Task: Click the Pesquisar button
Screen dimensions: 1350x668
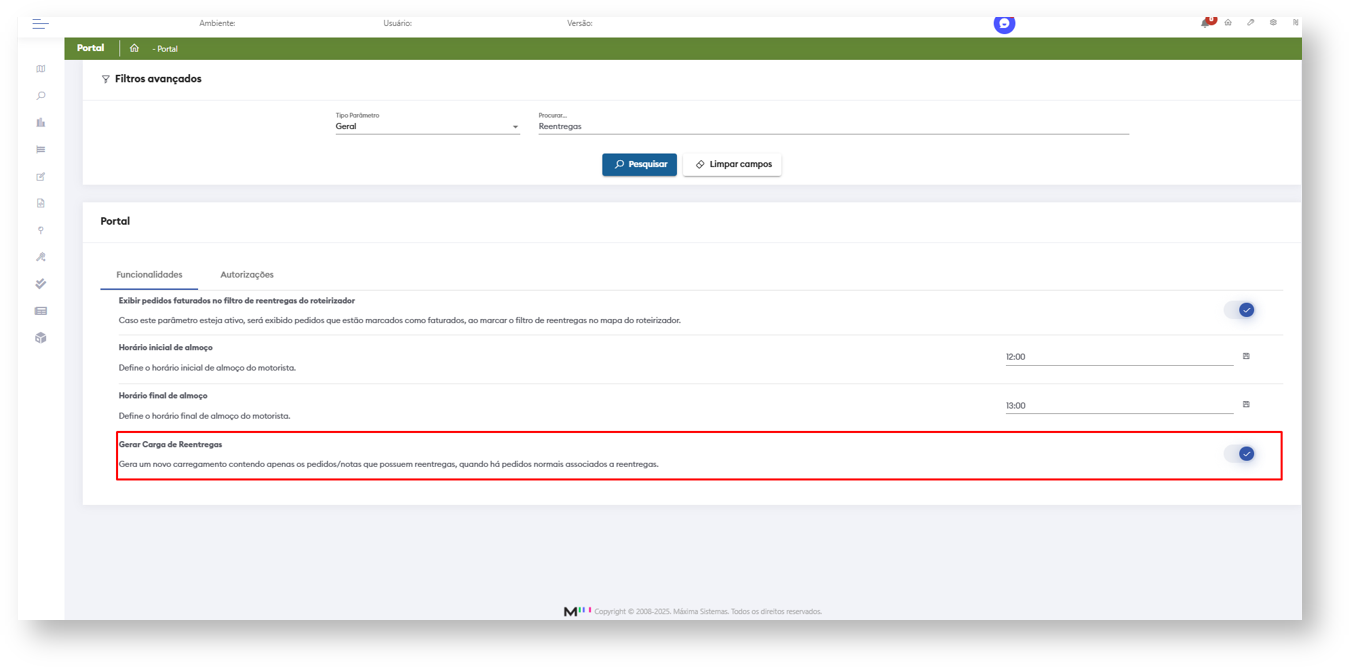Action: pos(639,164)
